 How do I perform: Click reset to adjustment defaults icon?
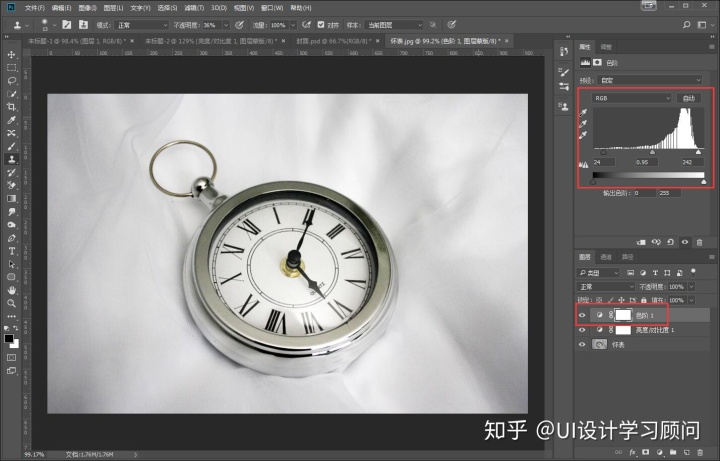coord(670,242)
